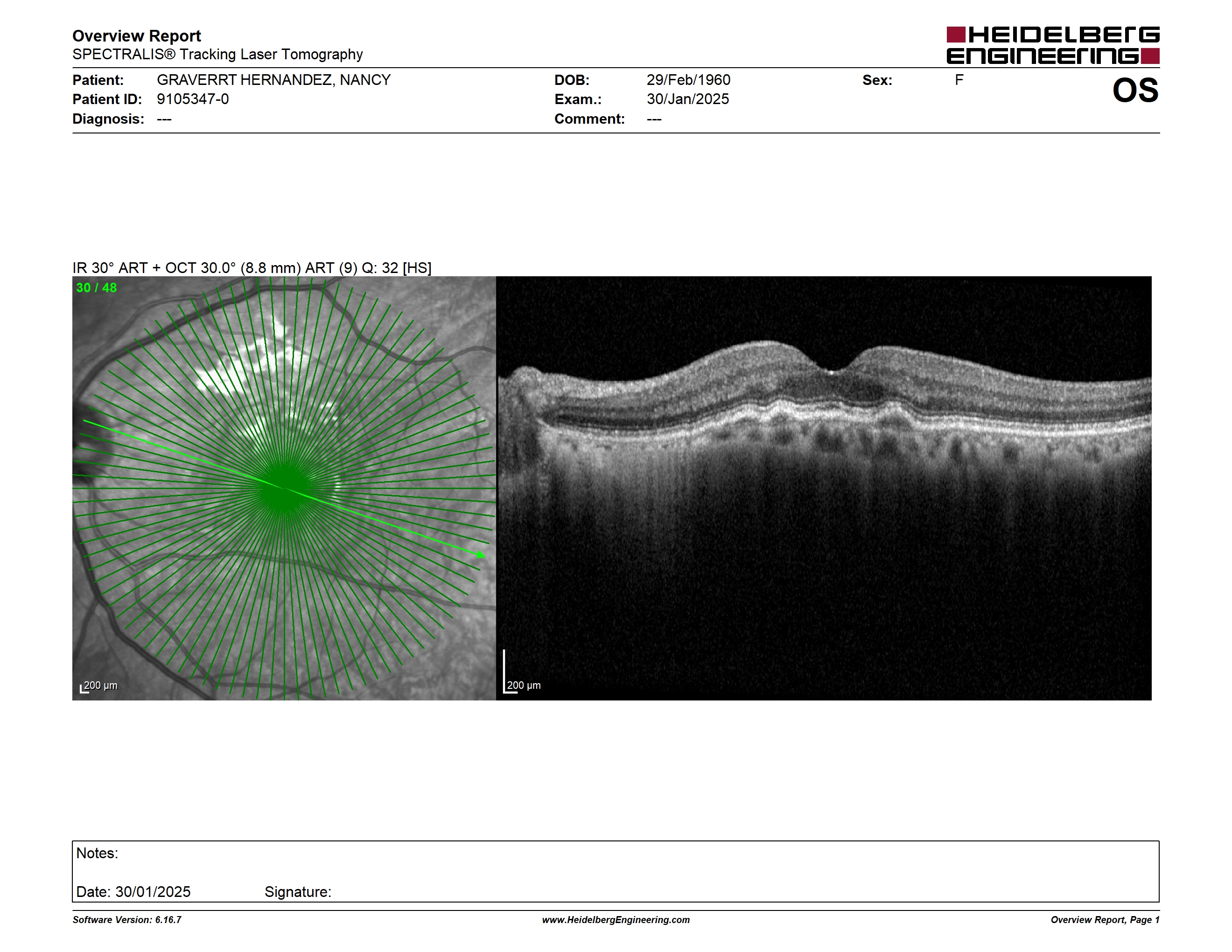The width and height of the screenshot is (1232, 952).
Task: Click the Patient ID label
Action: (107, 99)
